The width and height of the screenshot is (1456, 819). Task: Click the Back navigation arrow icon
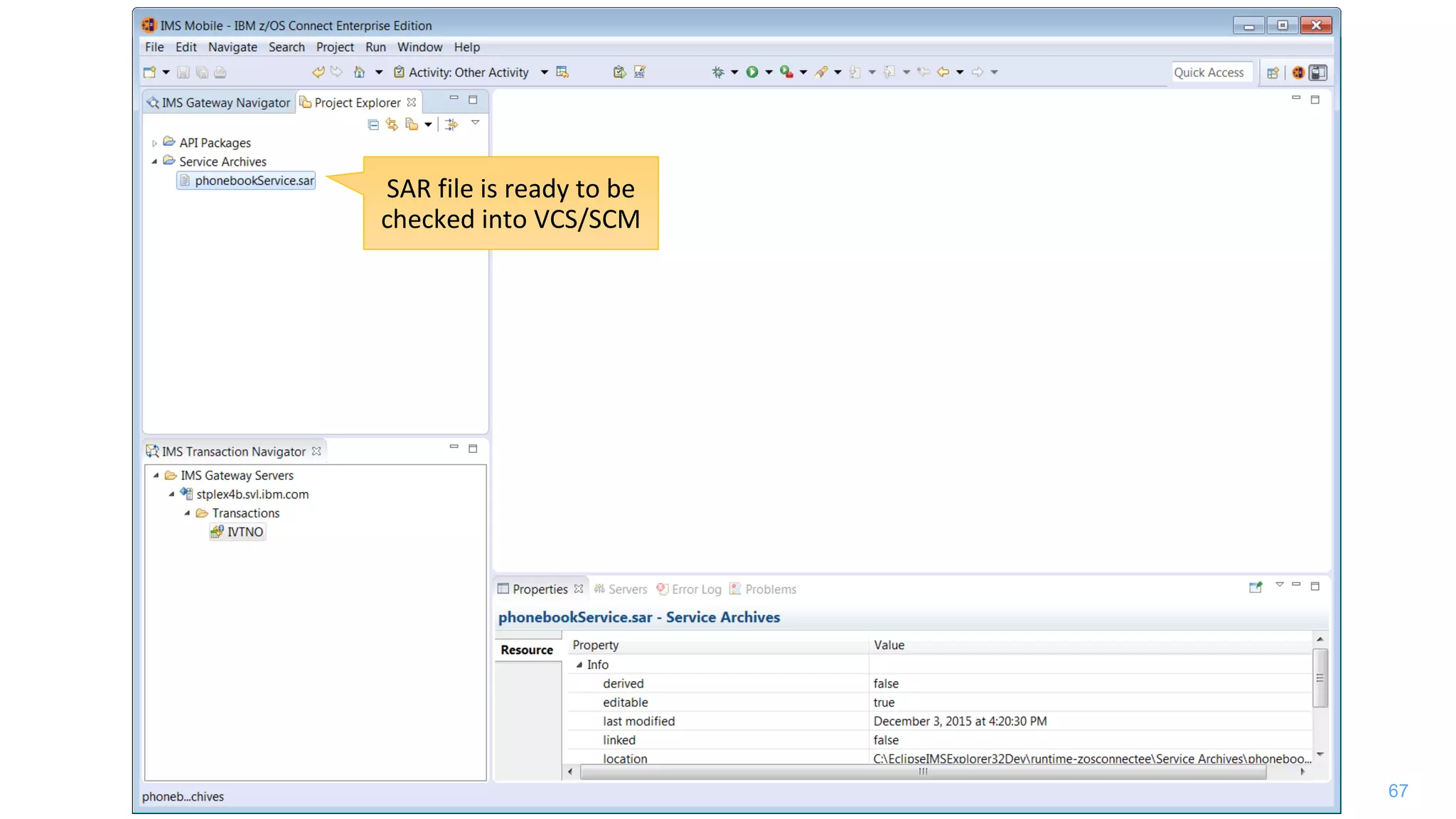click(943, 72)
